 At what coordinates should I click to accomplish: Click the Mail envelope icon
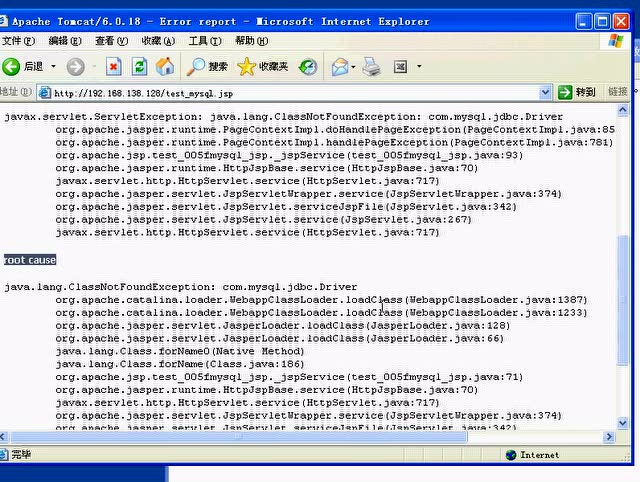click(340, 67)
